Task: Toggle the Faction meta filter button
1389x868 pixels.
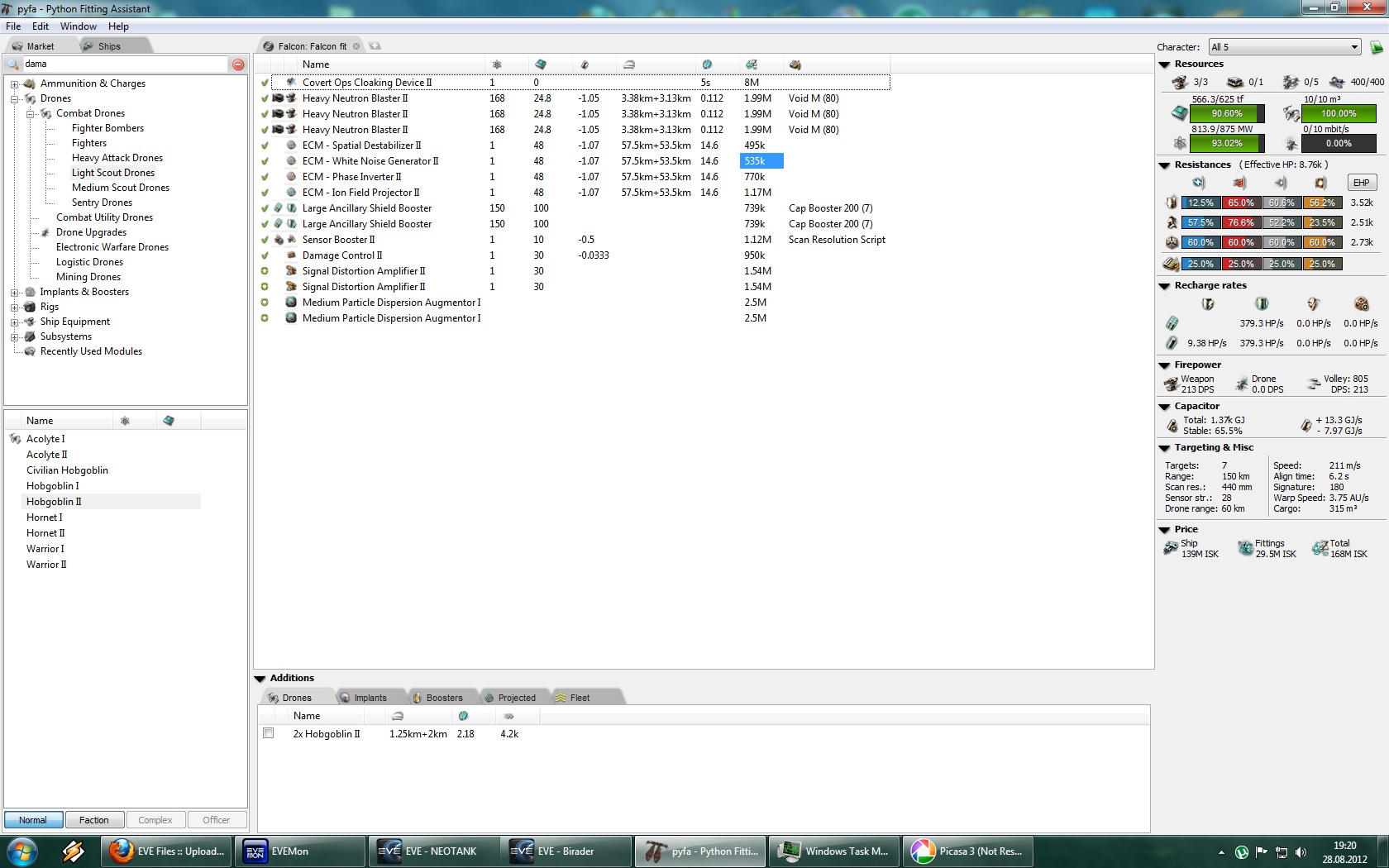Action: (94, 820)
